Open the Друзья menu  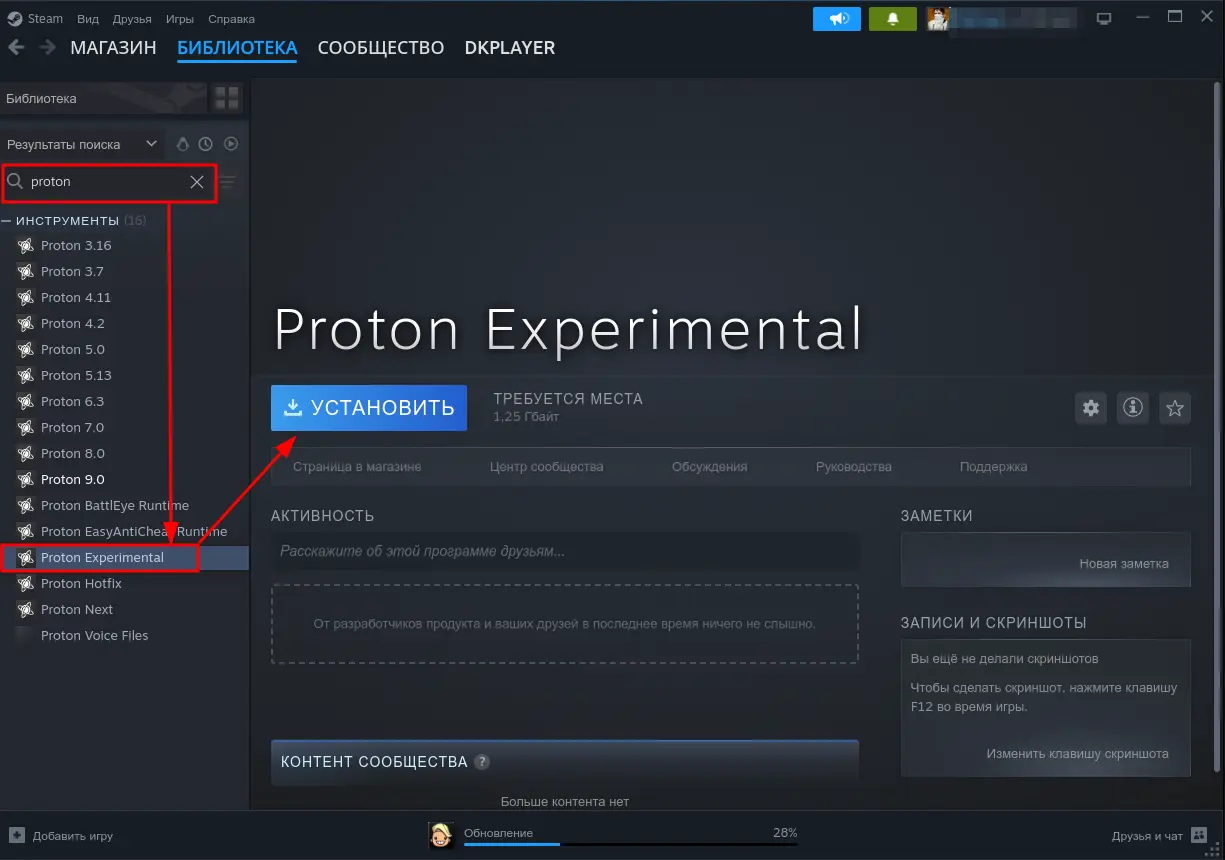(130, 19)
